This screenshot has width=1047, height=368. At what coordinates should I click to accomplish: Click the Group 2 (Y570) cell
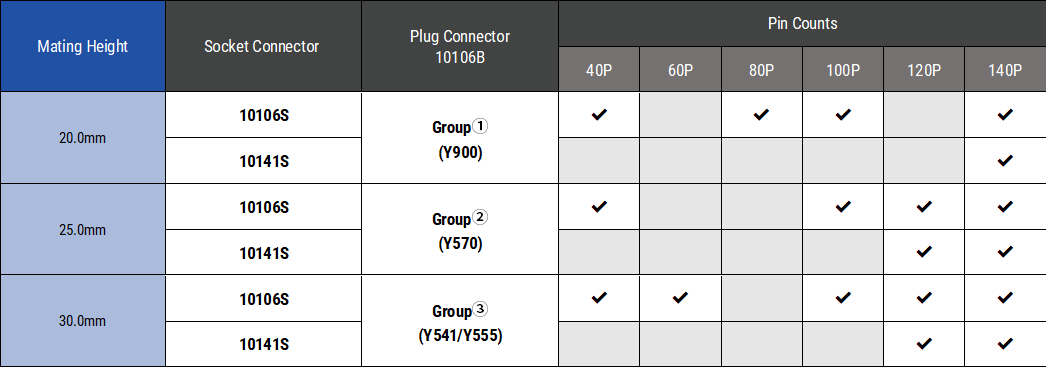pyautogui.click(x=459, y=230)
